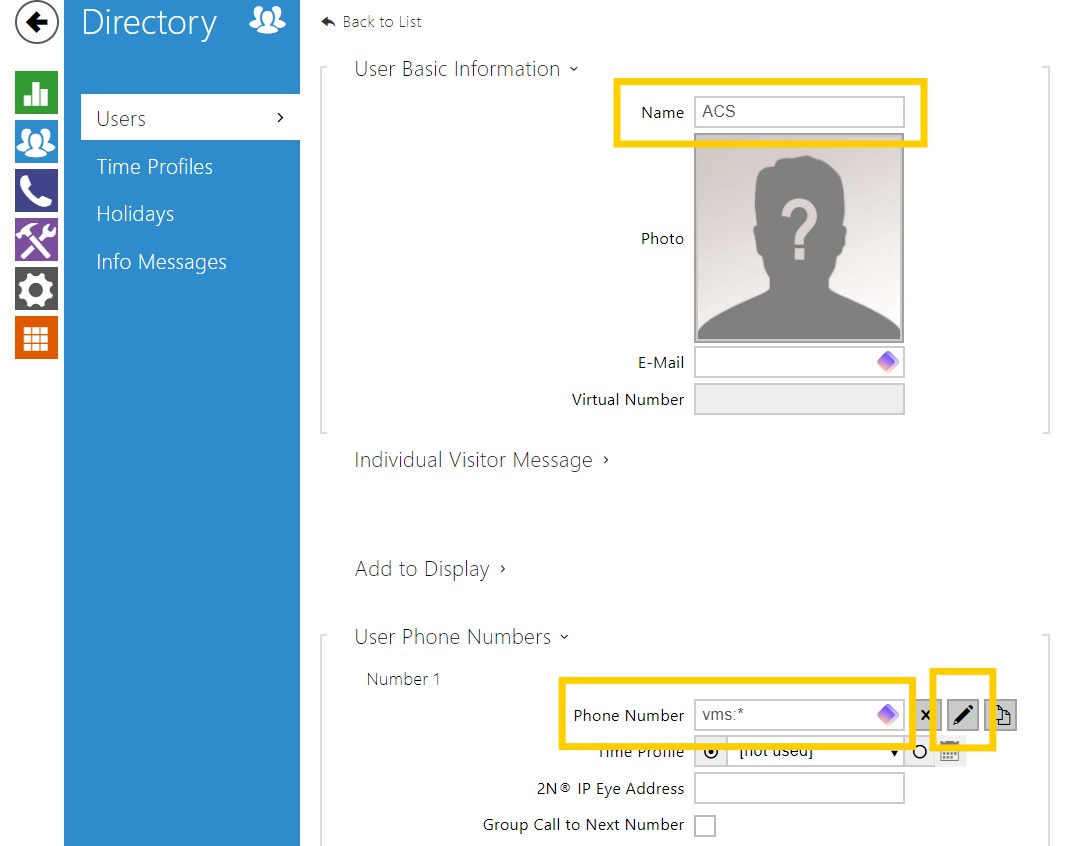1076x846 pixels.
Task: Tick the Group Call to Next Number checkbox
Action: click(x=705, y=825)
